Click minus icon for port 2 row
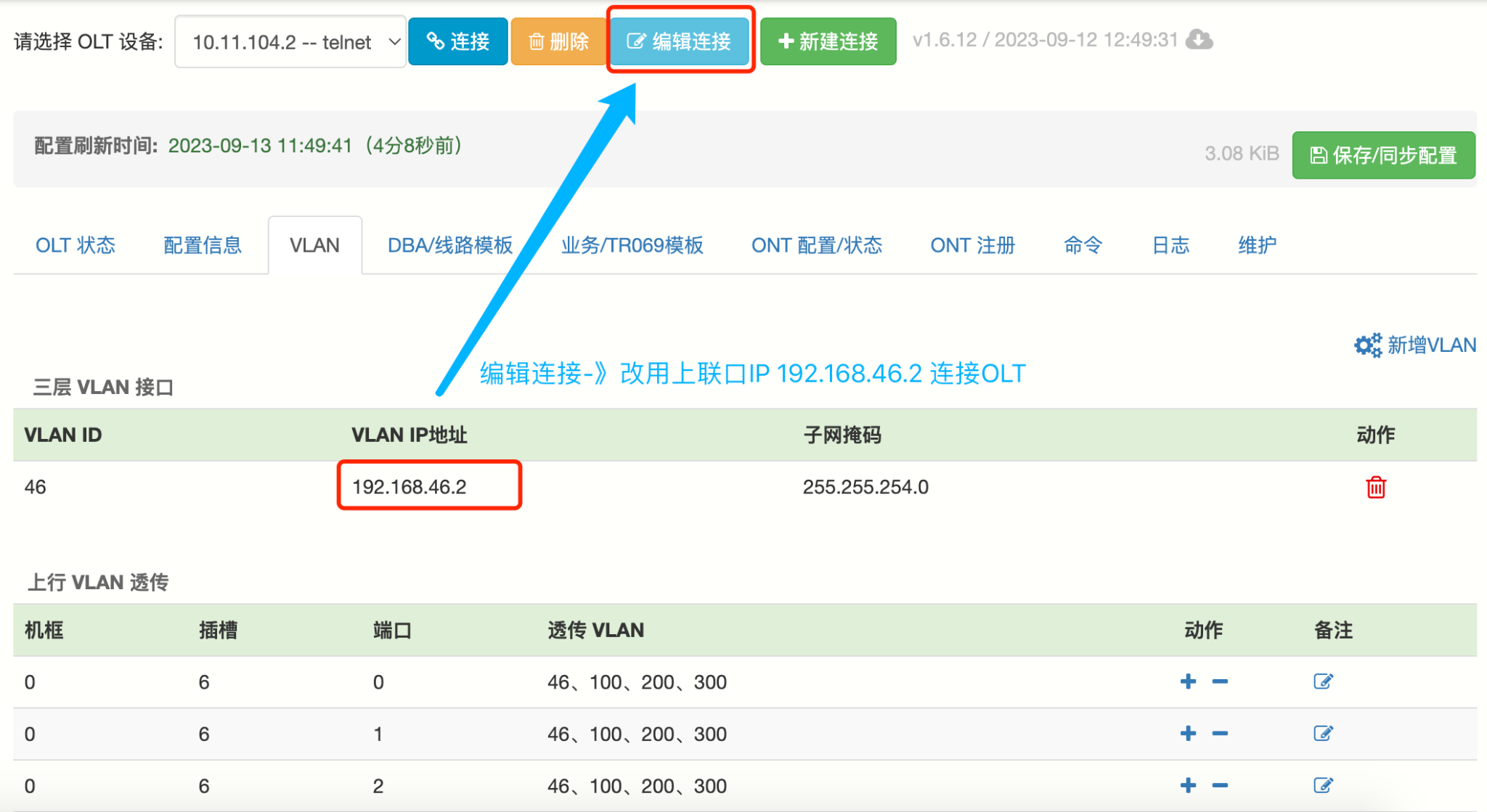 1220,785
